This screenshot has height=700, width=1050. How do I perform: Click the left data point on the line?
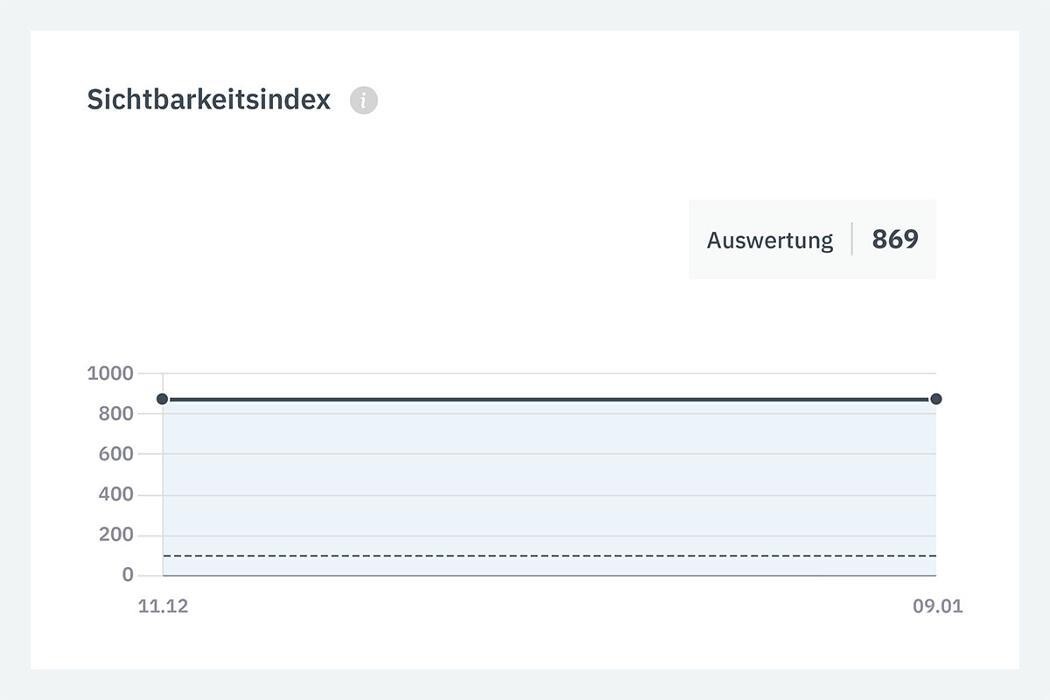point(162,399)
